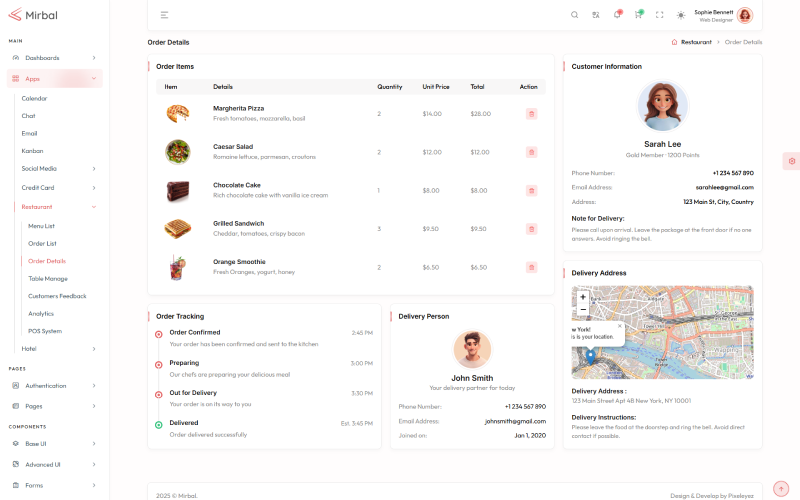Expand the Dashboards sidebar section
This screenshot has width=800, height=500.
(54, 58)
